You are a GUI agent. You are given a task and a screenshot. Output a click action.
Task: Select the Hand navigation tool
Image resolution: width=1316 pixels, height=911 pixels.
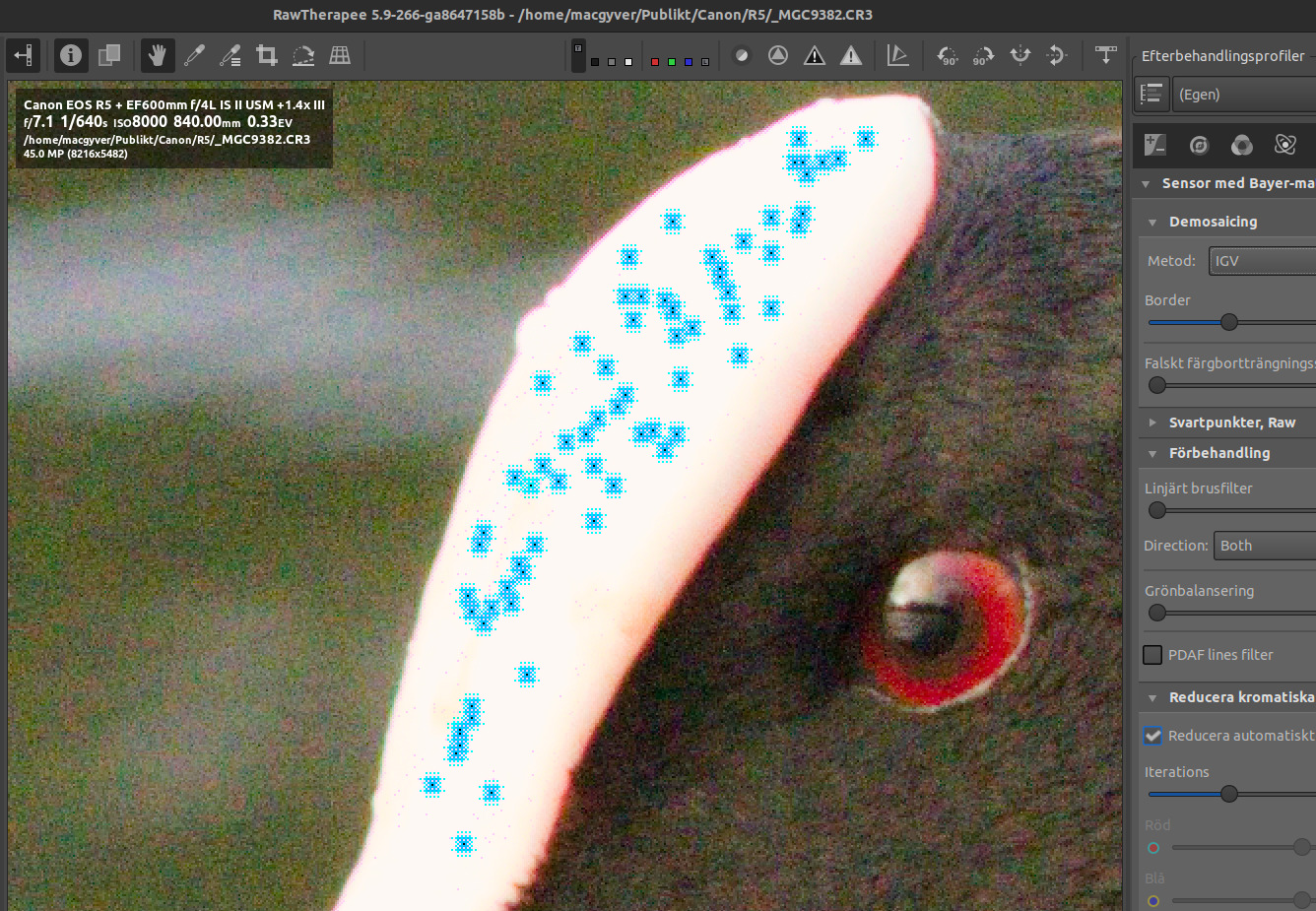point(157,55)
